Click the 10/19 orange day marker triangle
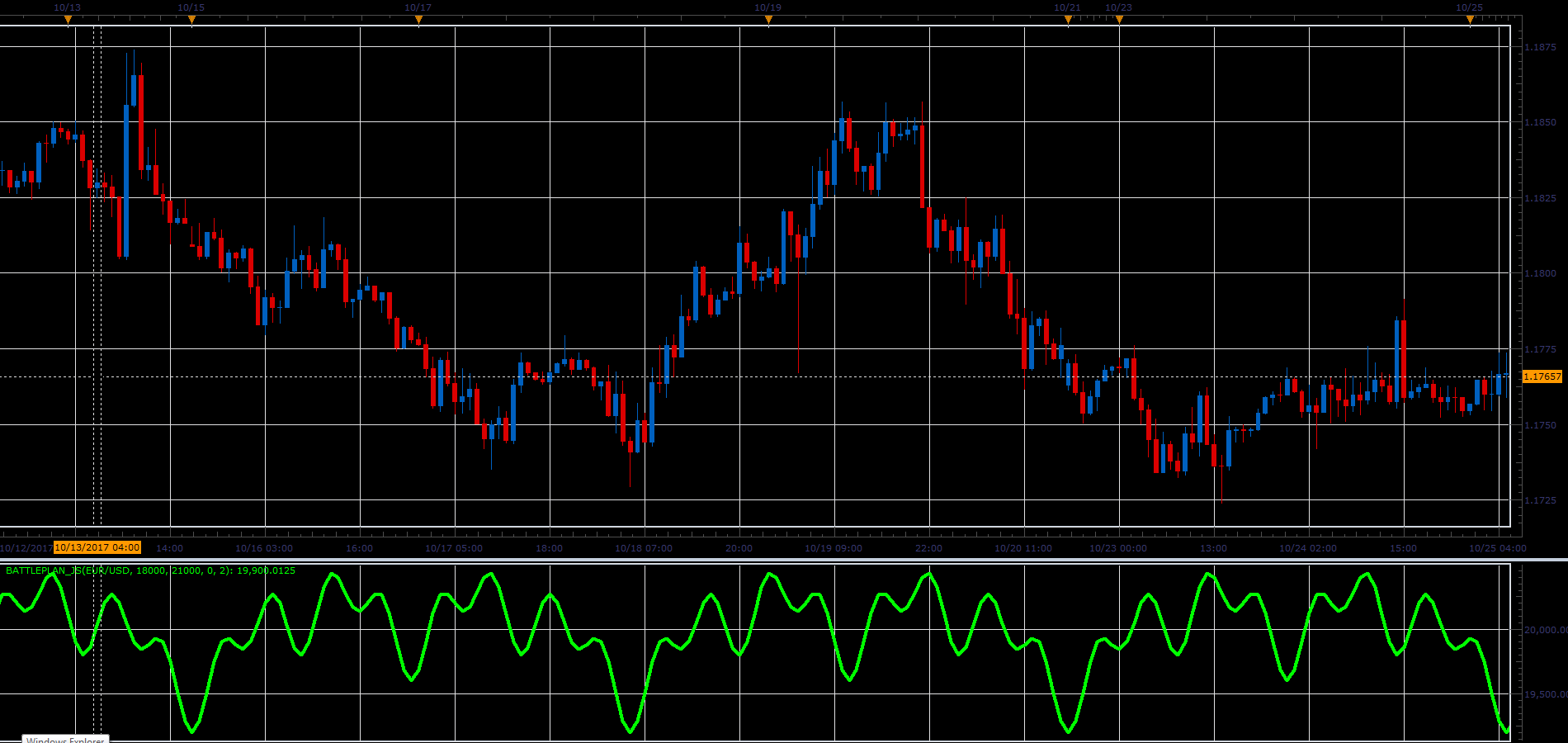 pos(768,20)
